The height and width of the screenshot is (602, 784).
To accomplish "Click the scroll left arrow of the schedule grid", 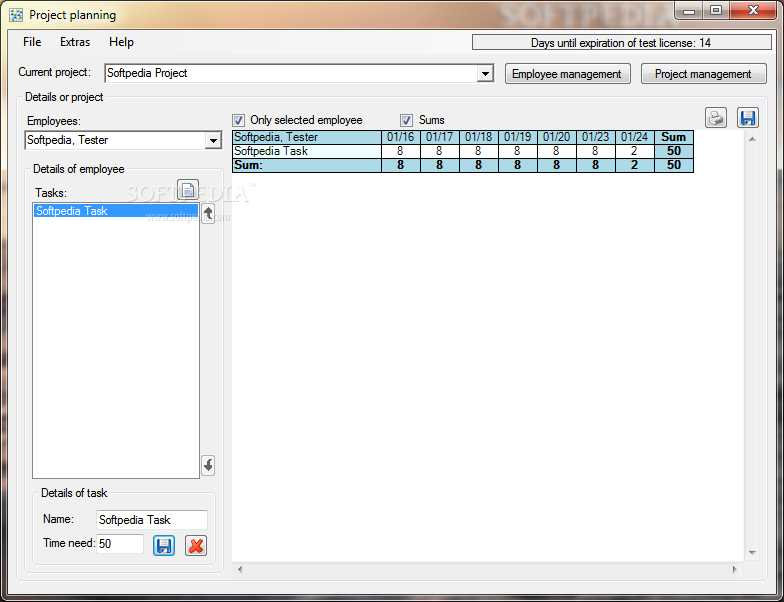I will (x=240, y=569).
